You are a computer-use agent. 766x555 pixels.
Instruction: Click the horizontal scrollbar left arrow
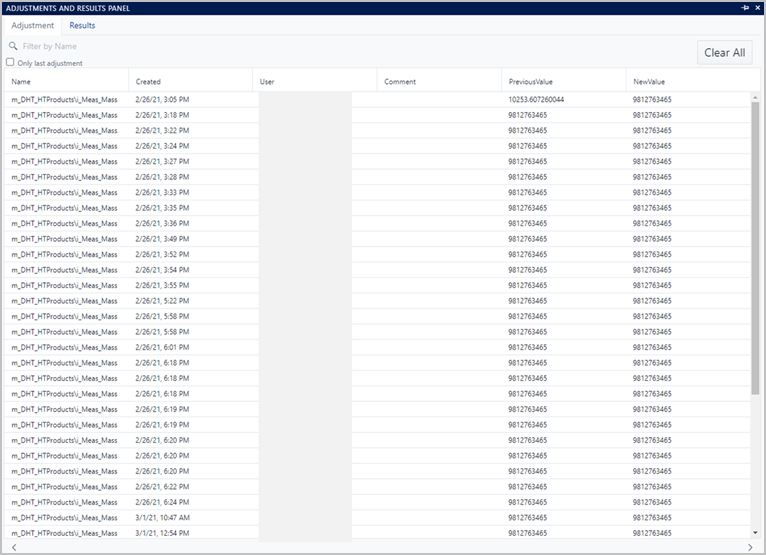pyautogui.click(x=11, y=547)
